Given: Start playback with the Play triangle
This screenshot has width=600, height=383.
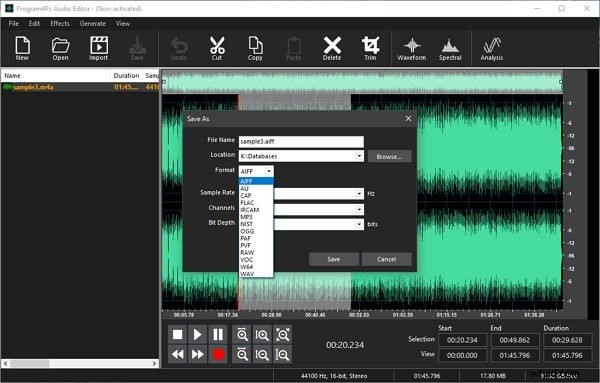Looking at the screenshot, I should coord(197,335).
